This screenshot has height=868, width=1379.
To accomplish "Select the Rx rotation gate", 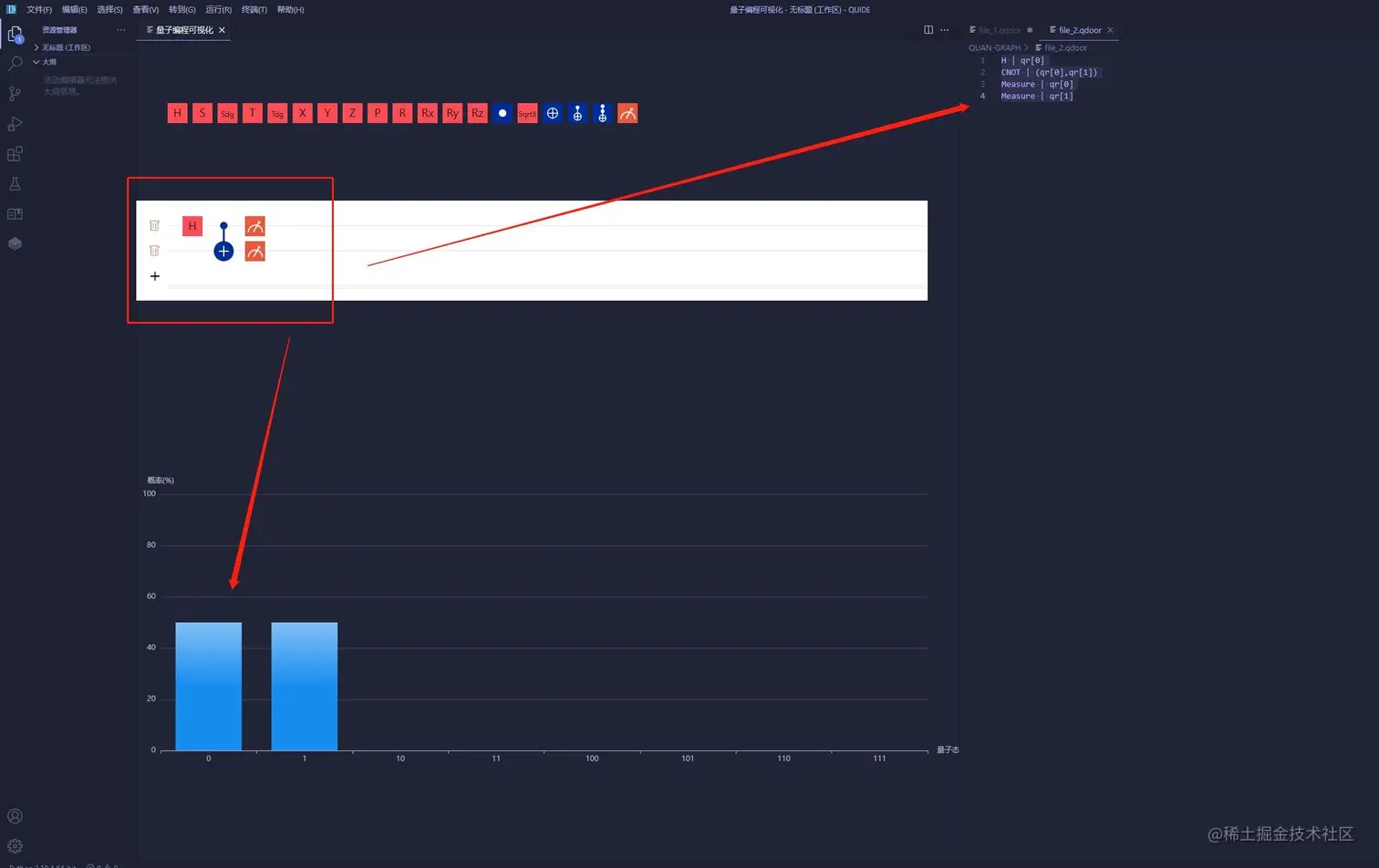I will click(427, 113).
